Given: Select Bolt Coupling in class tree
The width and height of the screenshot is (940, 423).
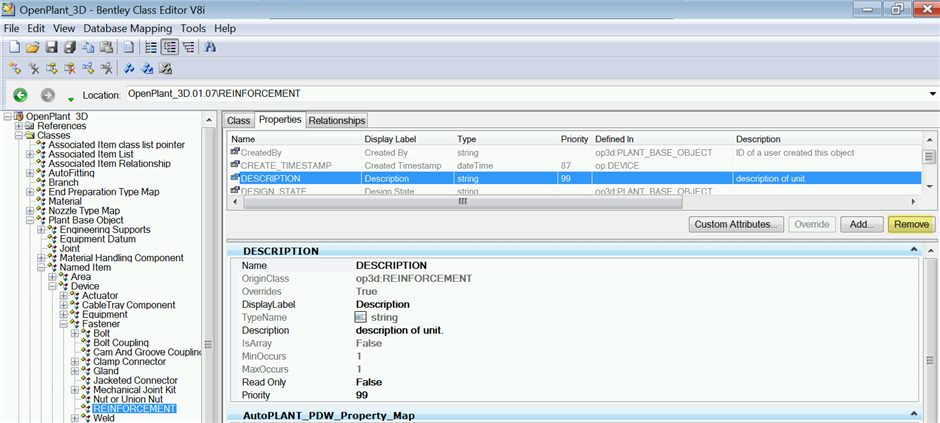Looking at the screenshot, I should pyautogui.click(x=120, y=343).
